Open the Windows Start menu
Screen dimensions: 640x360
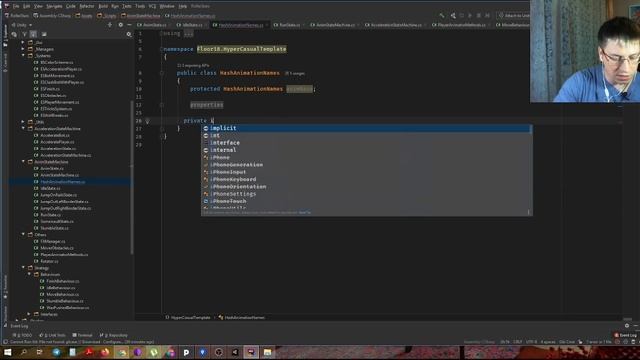[x=7, y=352]
